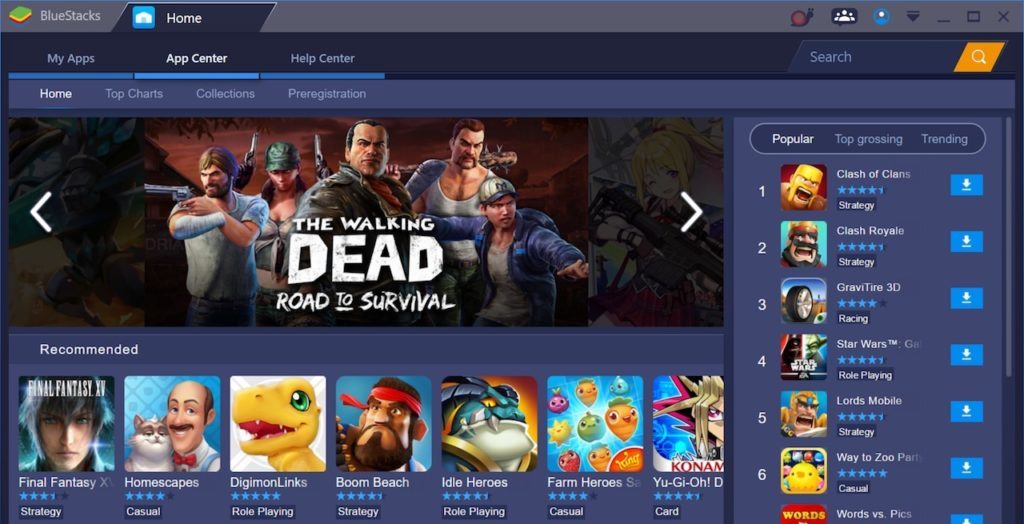Open the Preregistration sub-tab
1024x524 pixels.
click(x=327, y=93)
